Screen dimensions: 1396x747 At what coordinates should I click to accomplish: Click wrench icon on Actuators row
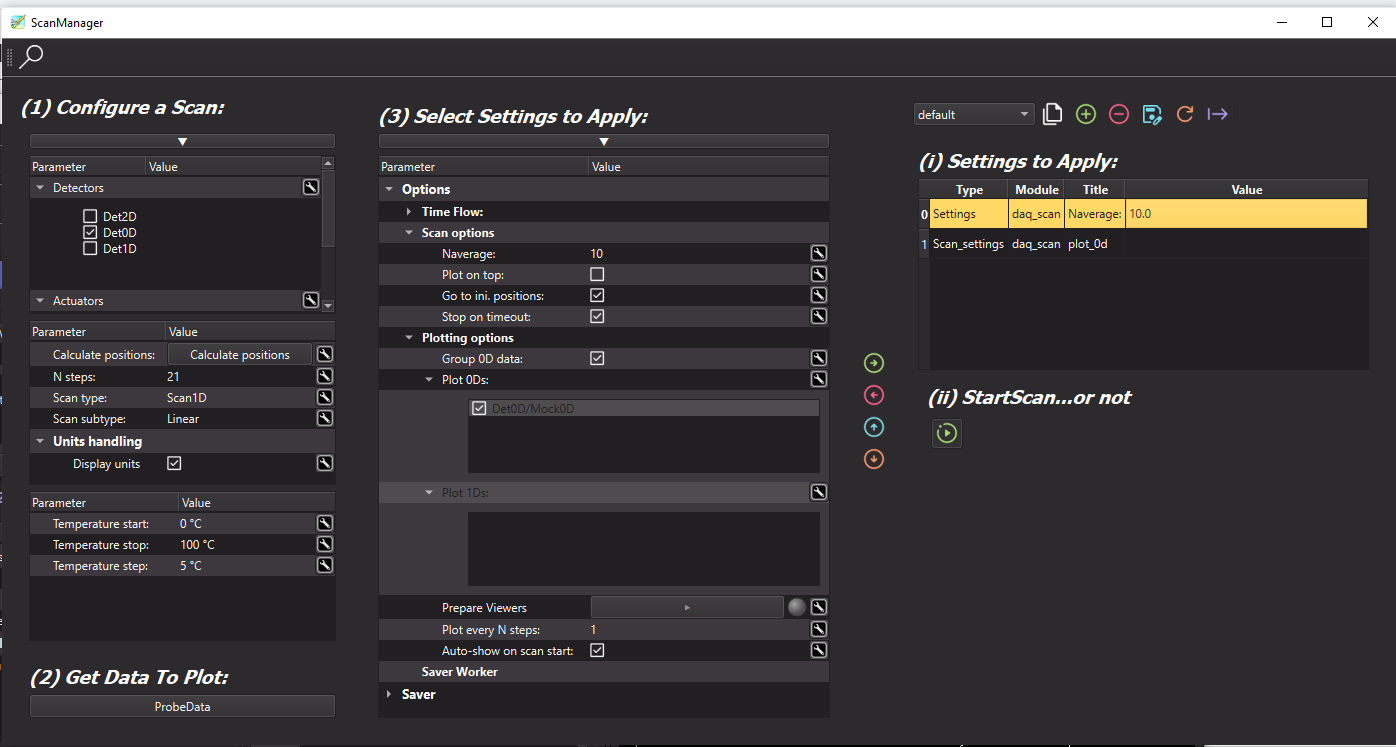click(311, 300)
